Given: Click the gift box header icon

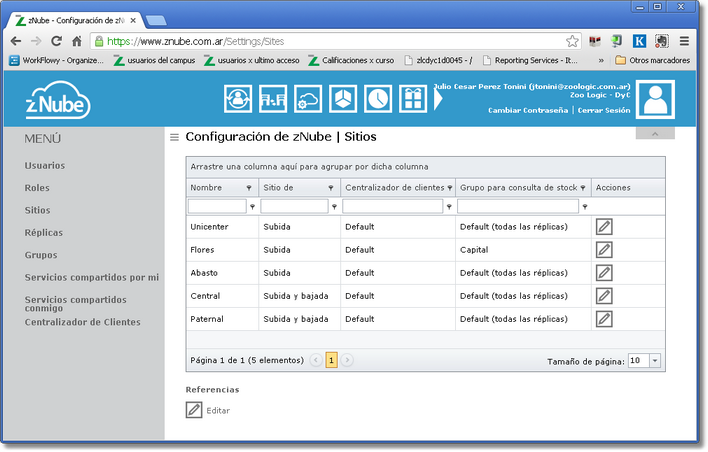Looking at the screenshot, I should pyautogui.click(x=412, y=99).
